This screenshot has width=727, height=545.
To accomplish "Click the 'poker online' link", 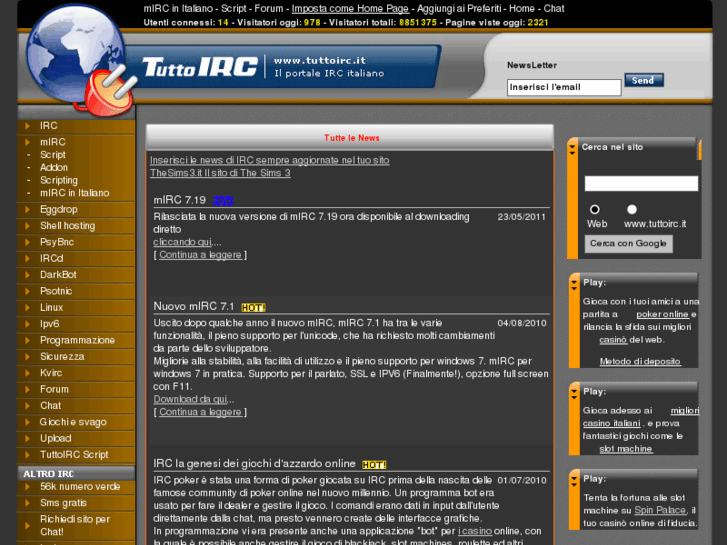I will tap(662, 314).
